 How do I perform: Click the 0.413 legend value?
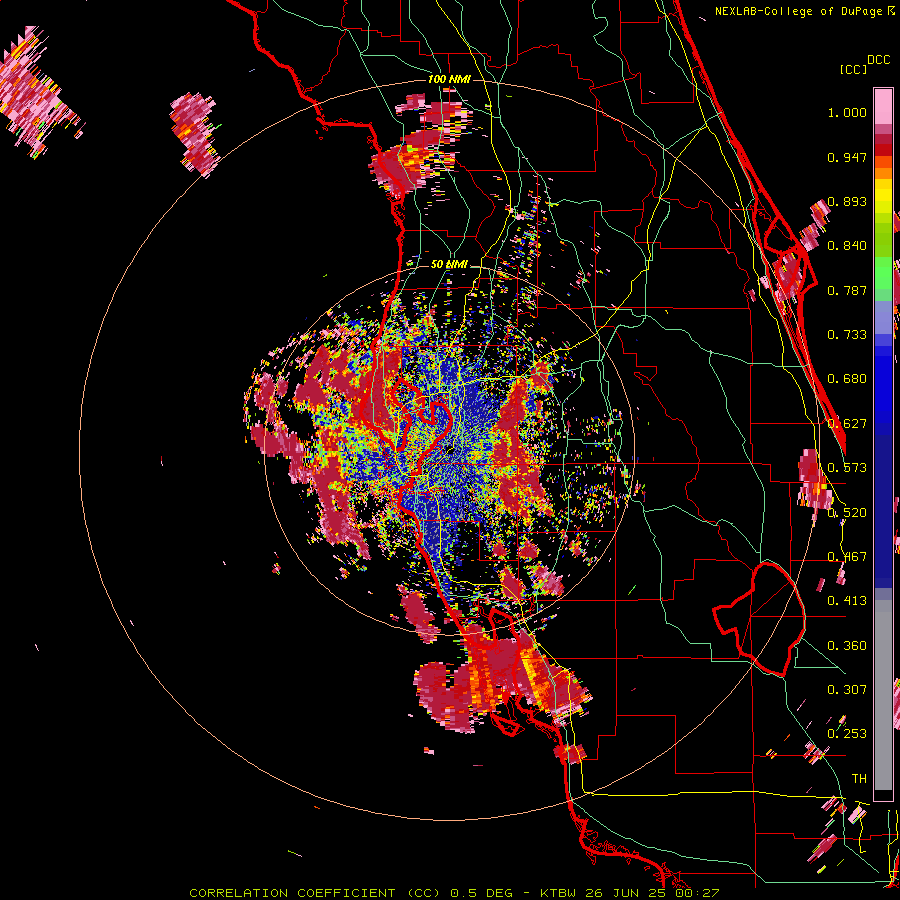pyautogui.click(x=847, y=601)
